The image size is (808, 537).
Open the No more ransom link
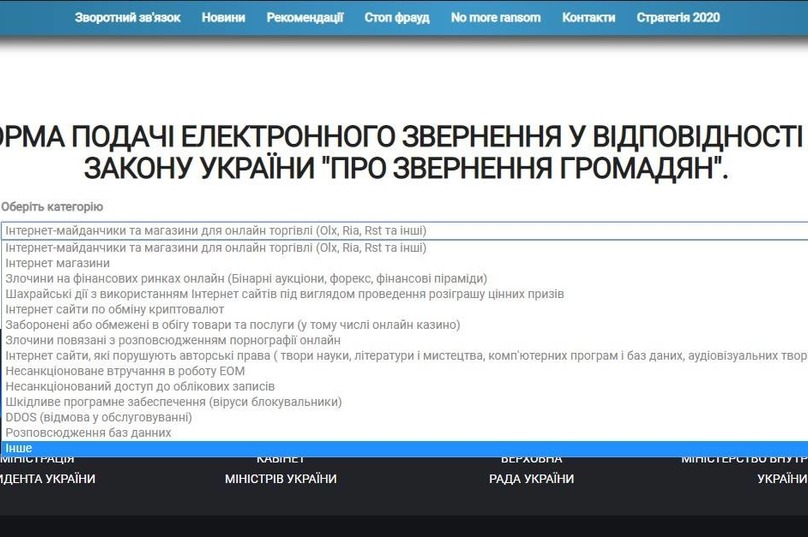click(496, 18)
